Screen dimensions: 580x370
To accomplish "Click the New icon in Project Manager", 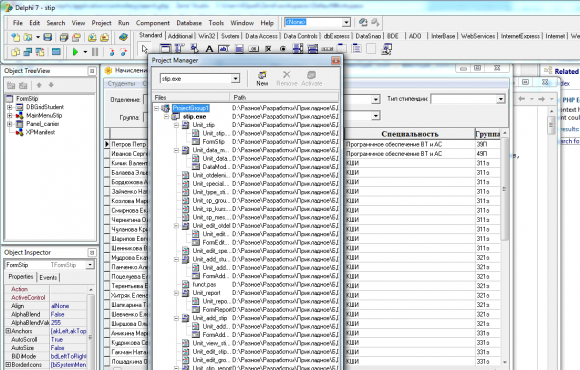I will coord(262,78).
